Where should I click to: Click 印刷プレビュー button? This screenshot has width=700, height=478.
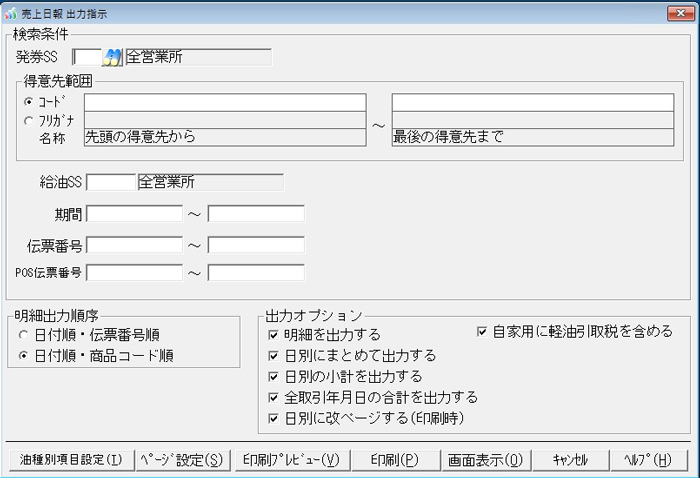pyautogui.click(x=291, y=460)
